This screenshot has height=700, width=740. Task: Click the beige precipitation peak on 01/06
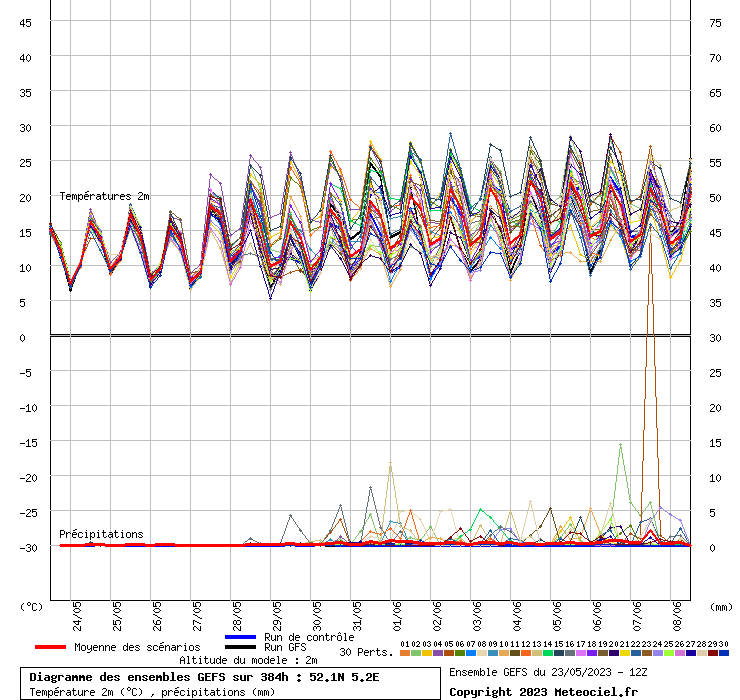tap(390, 464)
